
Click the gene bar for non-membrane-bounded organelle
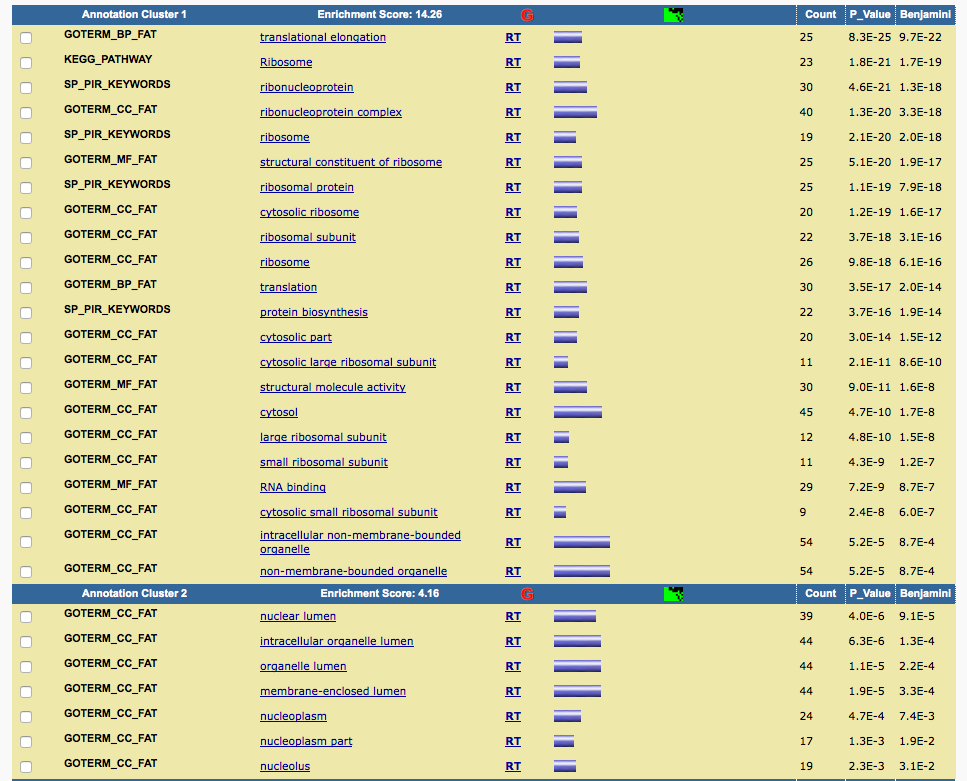point(582,571)
